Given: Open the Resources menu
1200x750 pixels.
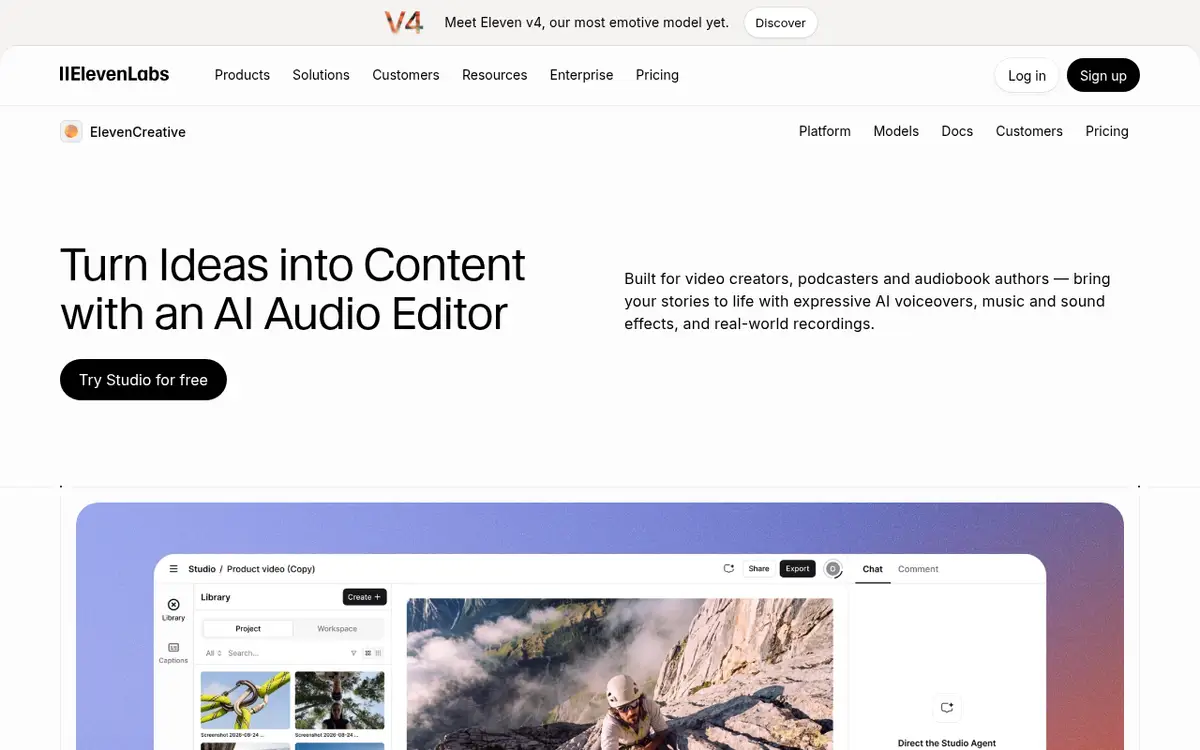Looking at the screenshot, I should 494,75.
